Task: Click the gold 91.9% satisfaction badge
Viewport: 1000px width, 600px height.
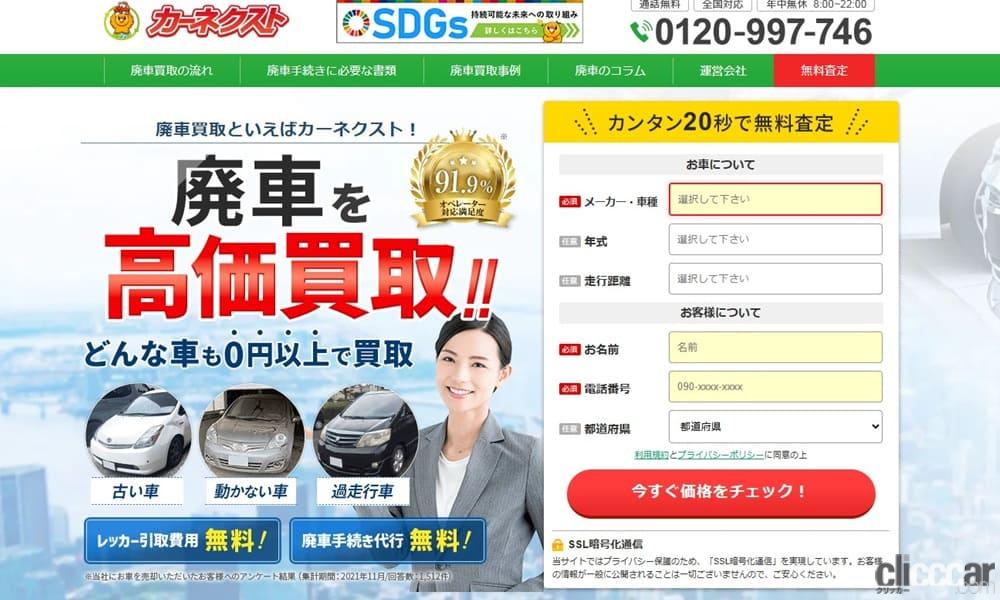Action: pyautogui.click(x=462, y=180)
